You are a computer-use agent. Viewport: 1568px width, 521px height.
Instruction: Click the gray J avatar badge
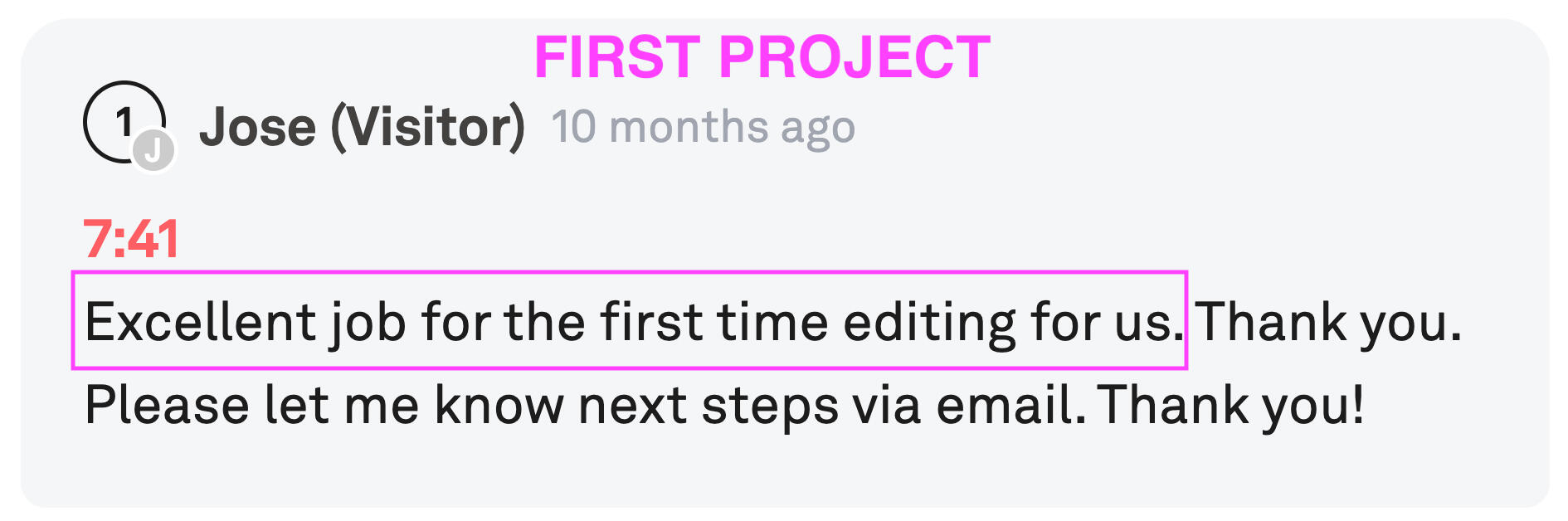tap(153, 151)
